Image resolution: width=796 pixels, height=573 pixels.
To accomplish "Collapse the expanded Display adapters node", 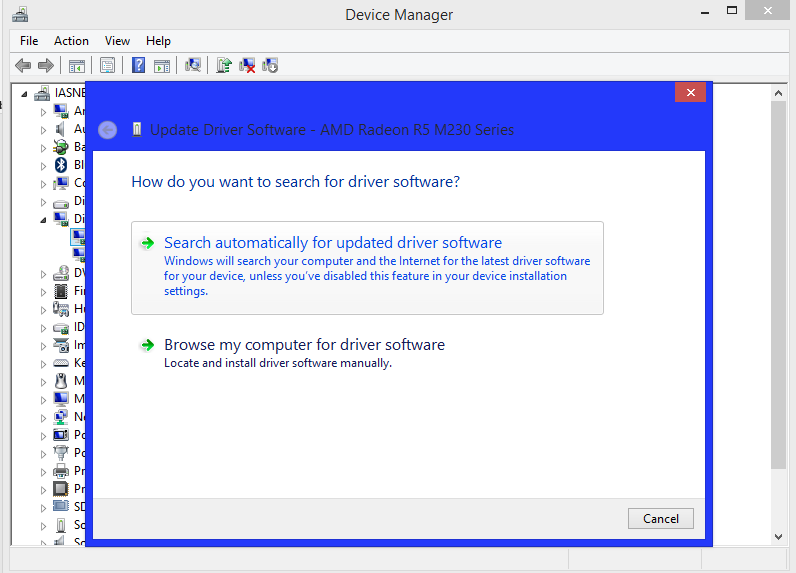I will tap(43, 219).
